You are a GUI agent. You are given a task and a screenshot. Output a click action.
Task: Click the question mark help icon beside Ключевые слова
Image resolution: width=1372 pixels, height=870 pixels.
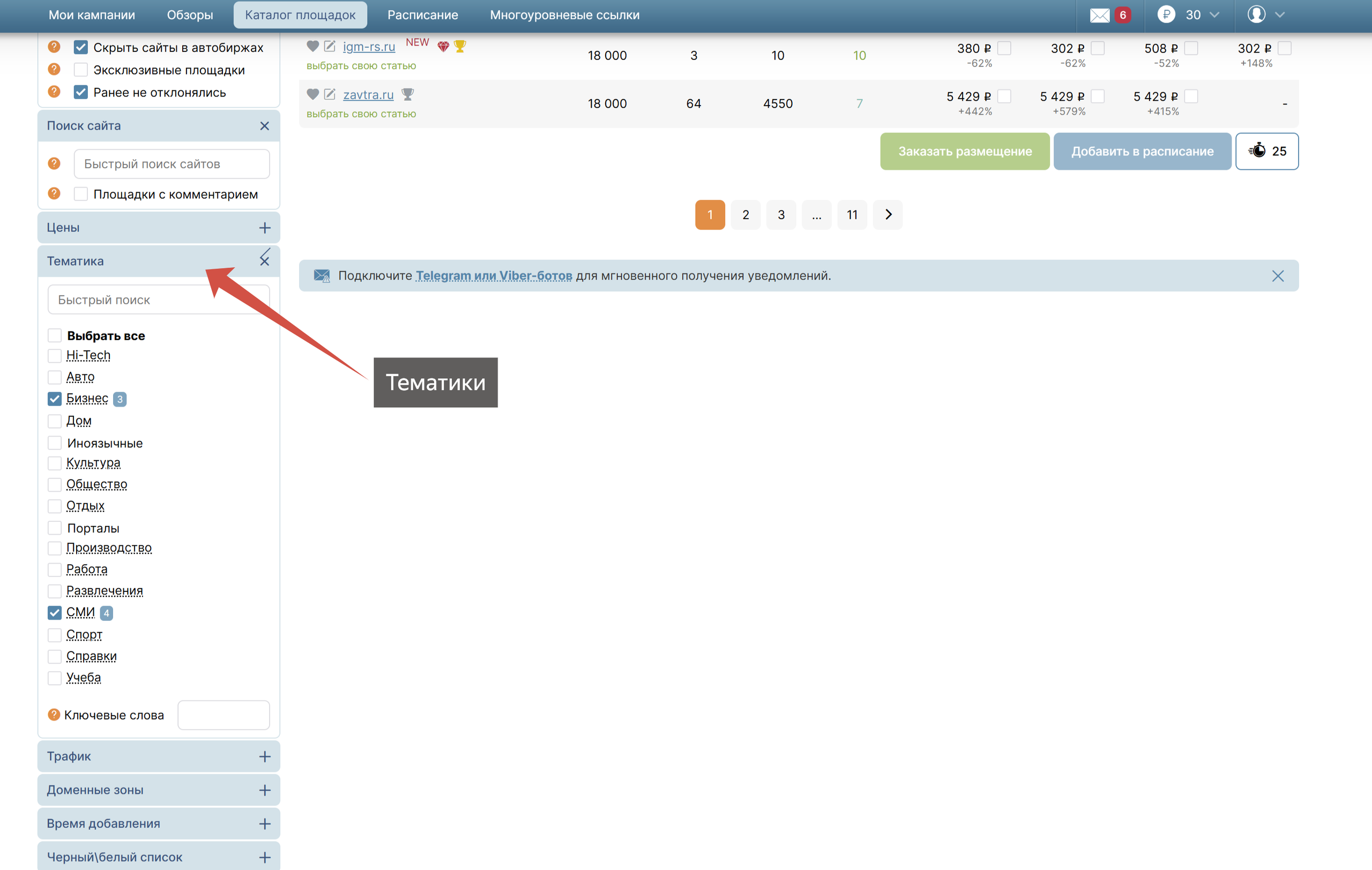tap(54, 715)
